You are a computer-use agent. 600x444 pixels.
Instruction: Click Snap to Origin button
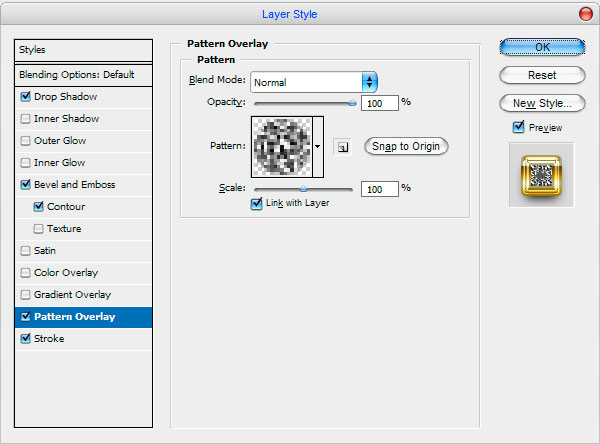click(x=406, y=146)
